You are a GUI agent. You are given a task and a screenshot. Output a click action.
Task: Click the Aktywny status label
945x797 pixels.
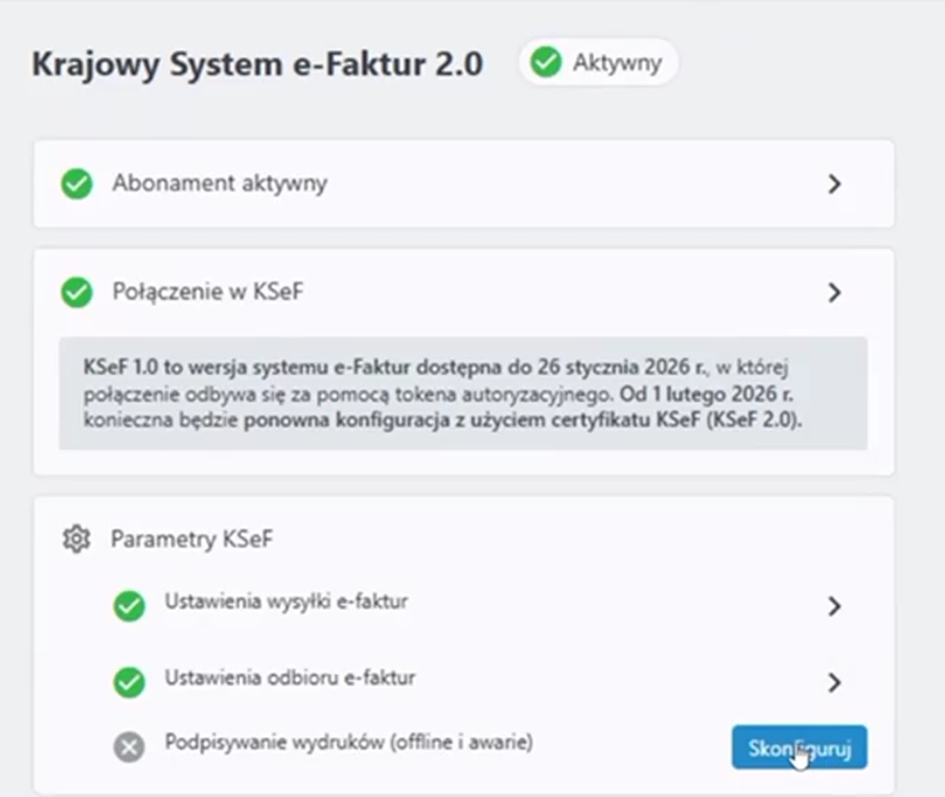(617, 63)
